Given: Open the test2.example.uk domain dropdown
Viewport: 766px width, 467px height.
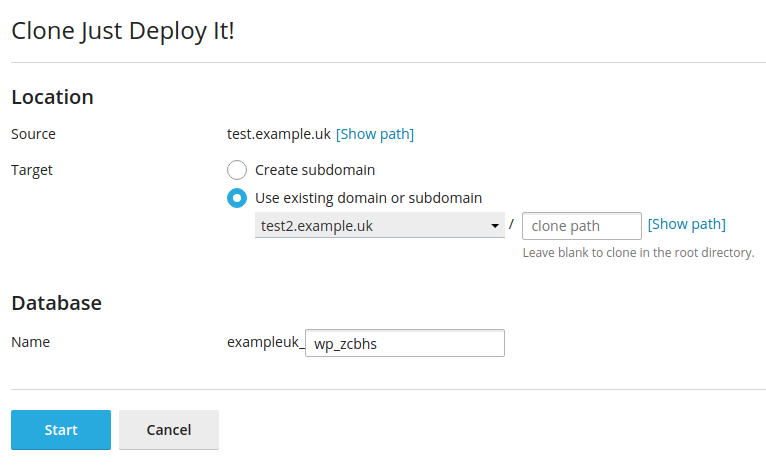Looking at the screenshot, I should pos(380,225).
